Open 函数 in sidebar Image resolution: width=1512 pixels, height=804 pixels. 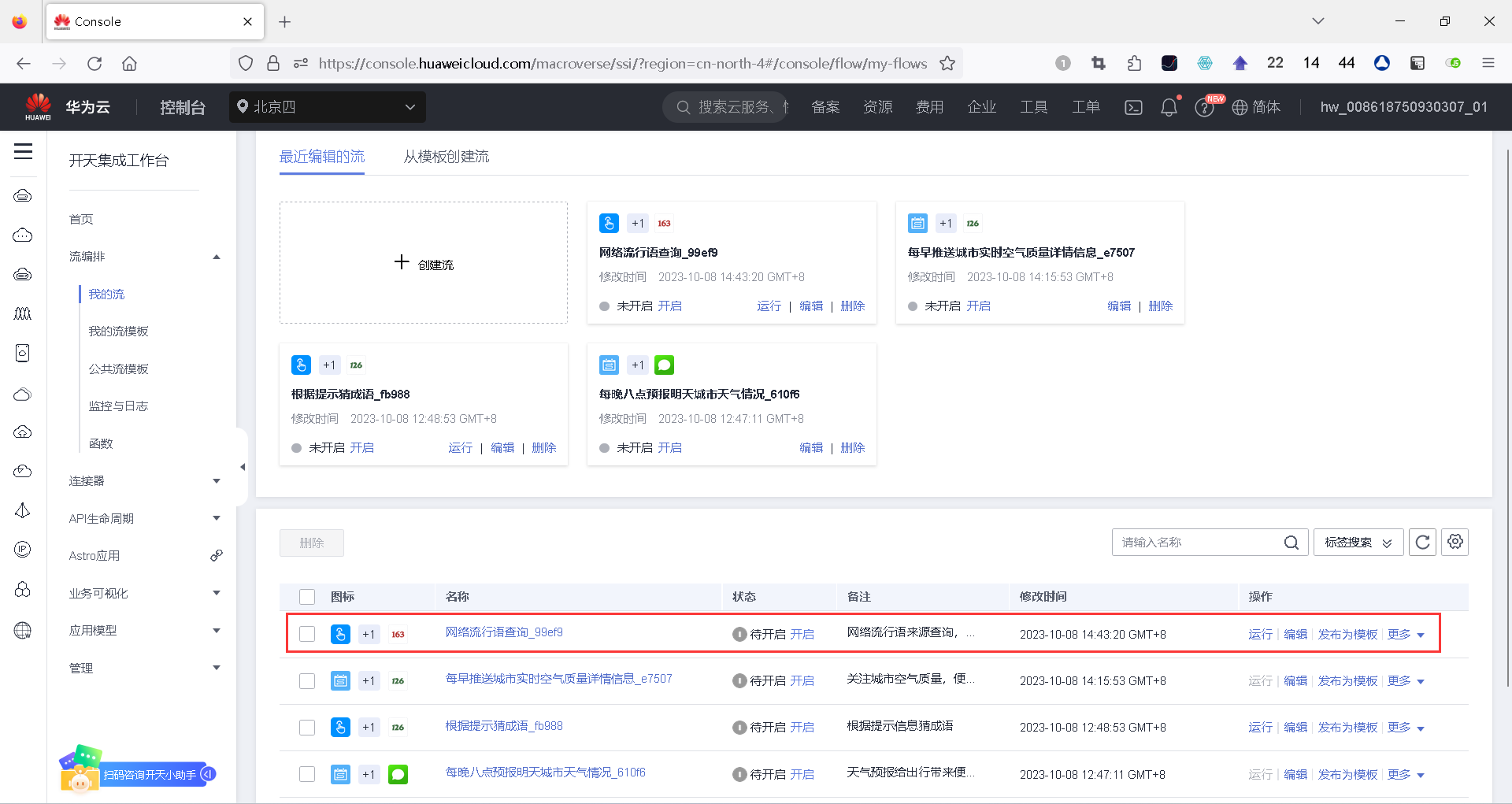(101, 443)
